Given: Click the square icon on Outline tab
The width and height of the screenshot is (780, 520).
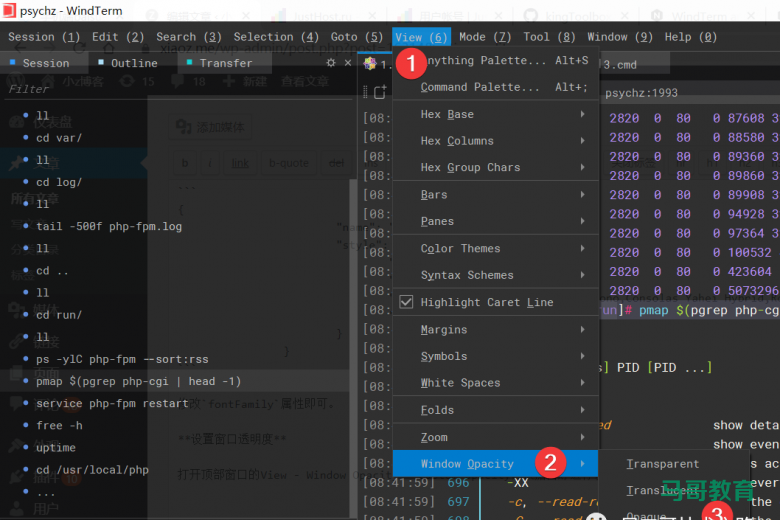Looking at the screenshot, I should 101,63.
